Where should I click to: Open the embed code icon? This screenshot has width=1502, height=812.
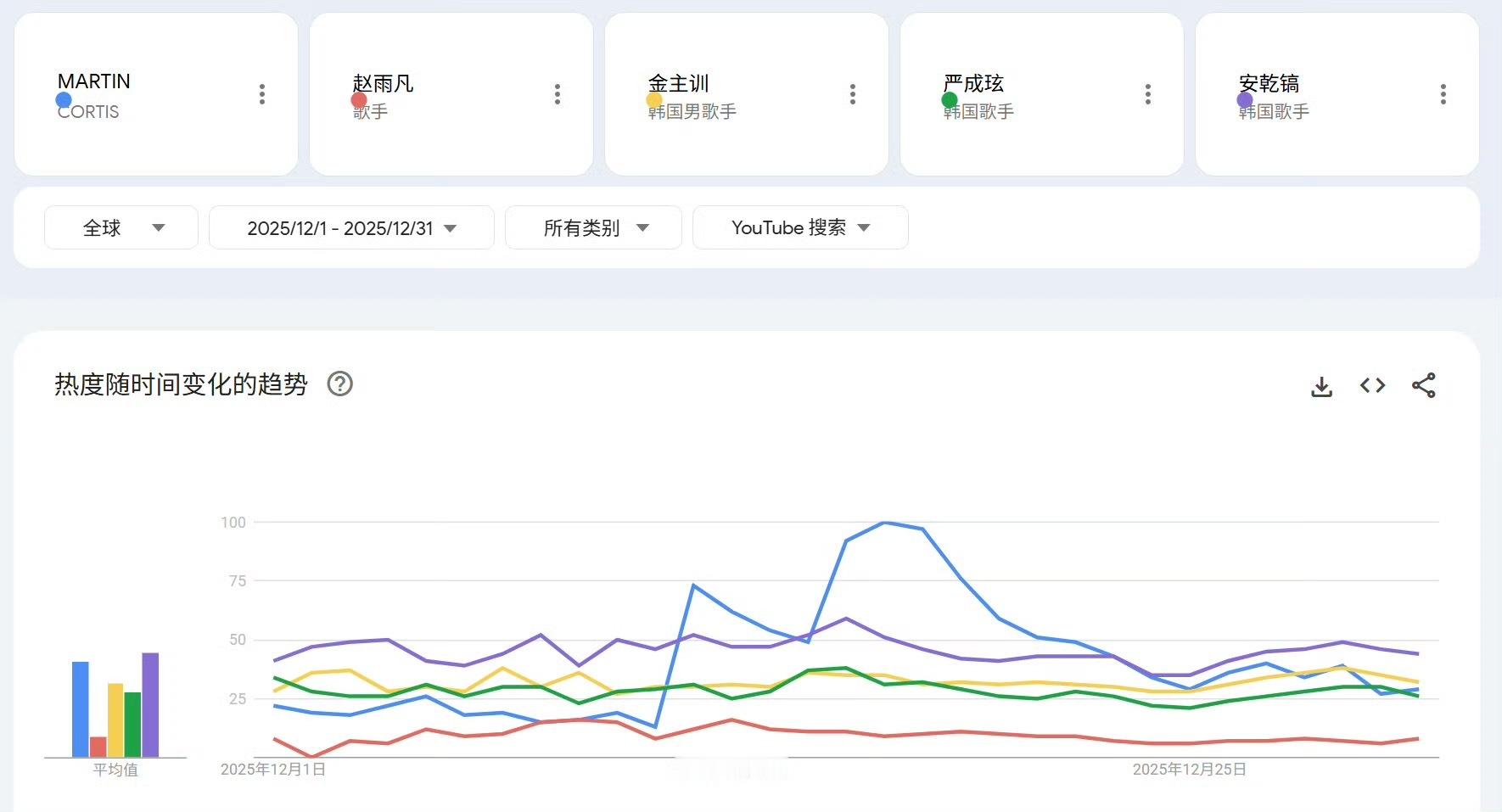point(1372,385)
